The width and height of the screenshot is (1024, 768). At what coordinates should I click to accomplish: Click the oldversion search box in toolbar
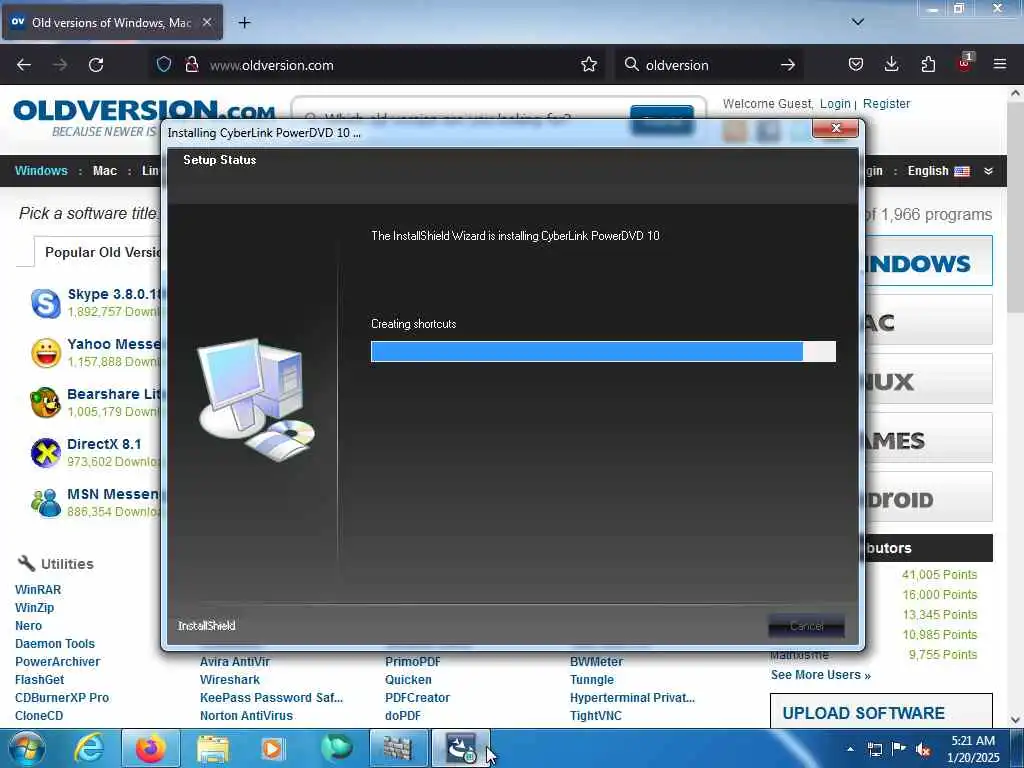click(707, 65)
